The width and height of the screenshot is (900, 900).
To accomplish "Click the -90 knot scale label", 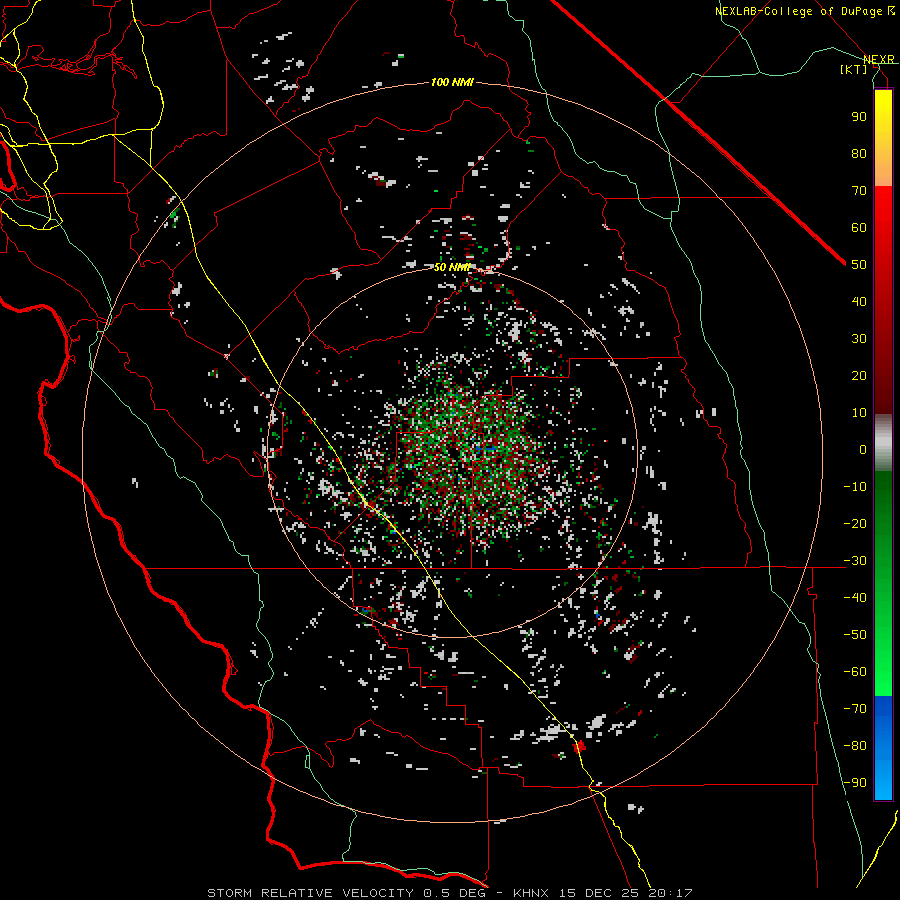I will [855, 783].
